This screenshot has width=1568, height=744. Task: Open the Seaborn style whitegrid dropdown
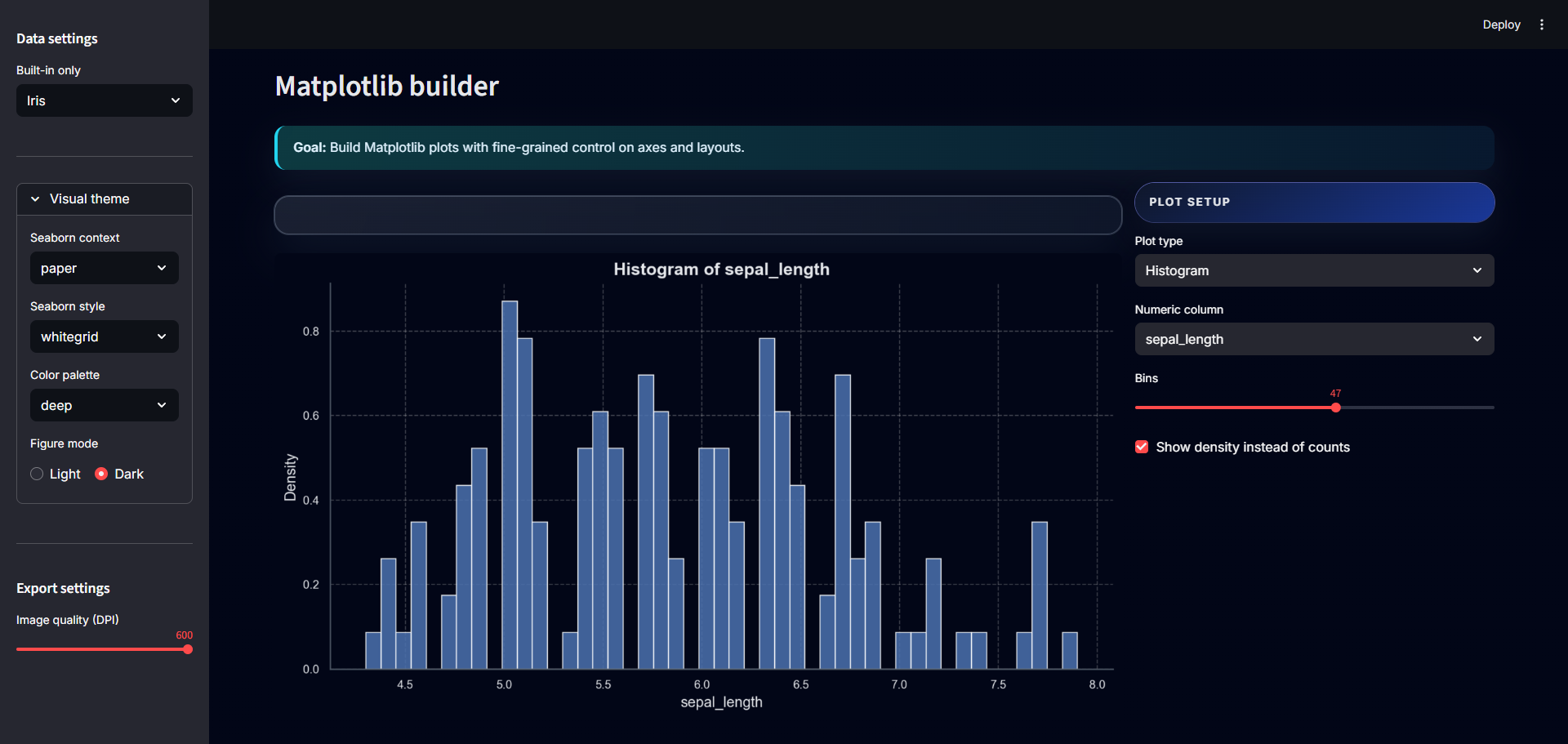click(105, 336)
